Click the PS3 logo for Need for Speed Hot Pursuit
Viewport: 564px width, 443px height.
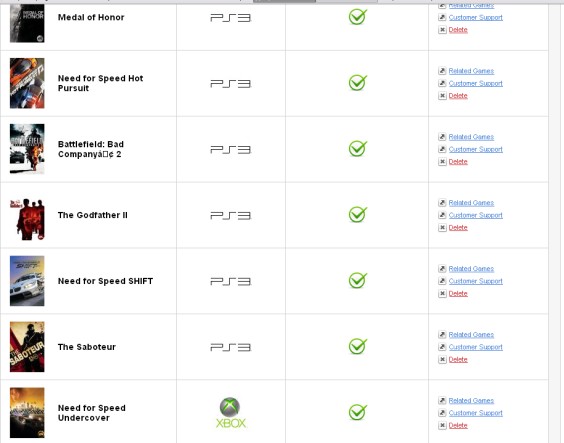click(x=231, y=84)
